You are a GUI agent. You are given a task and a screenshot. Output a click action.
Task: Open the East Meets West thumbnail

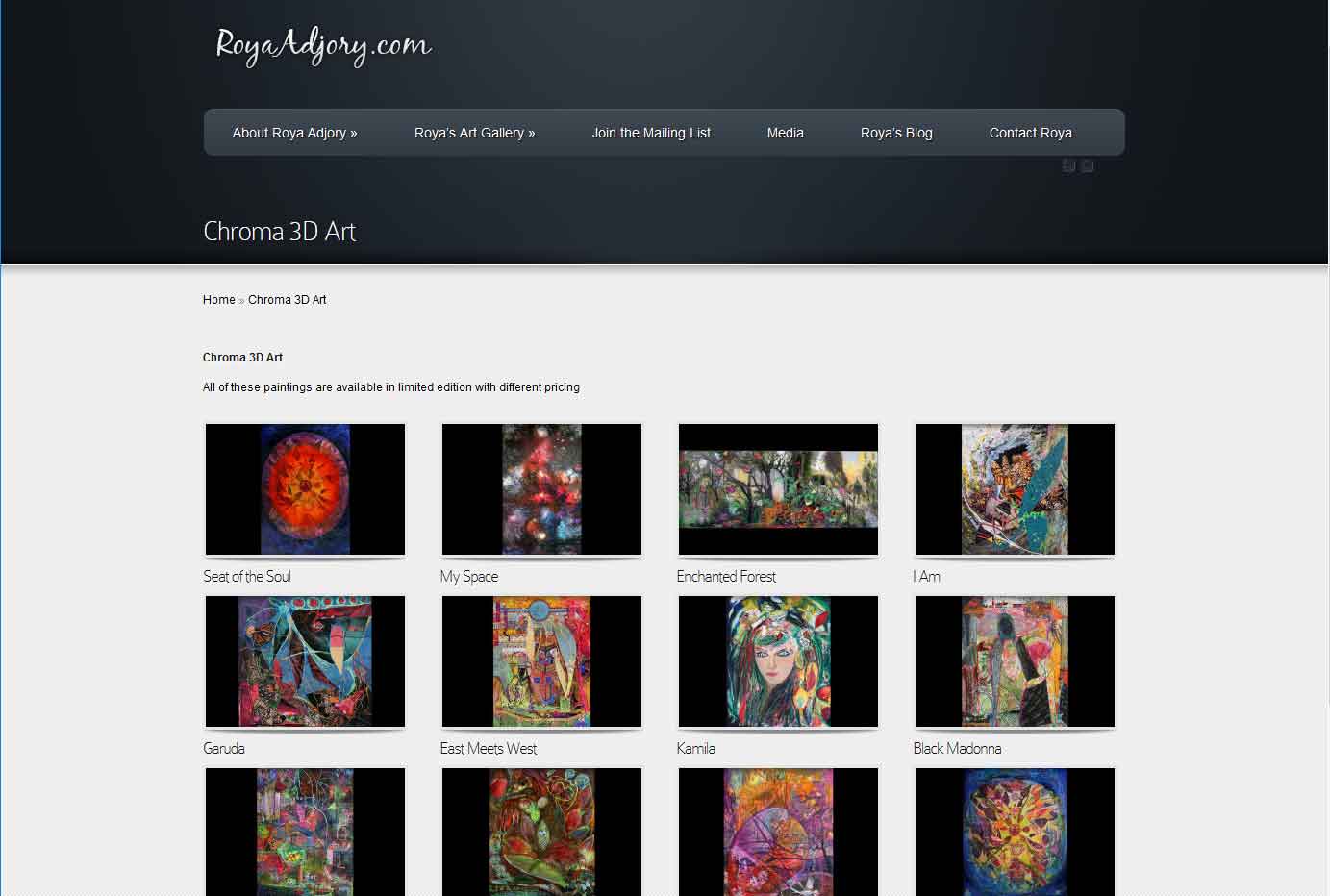click(541, 661)
